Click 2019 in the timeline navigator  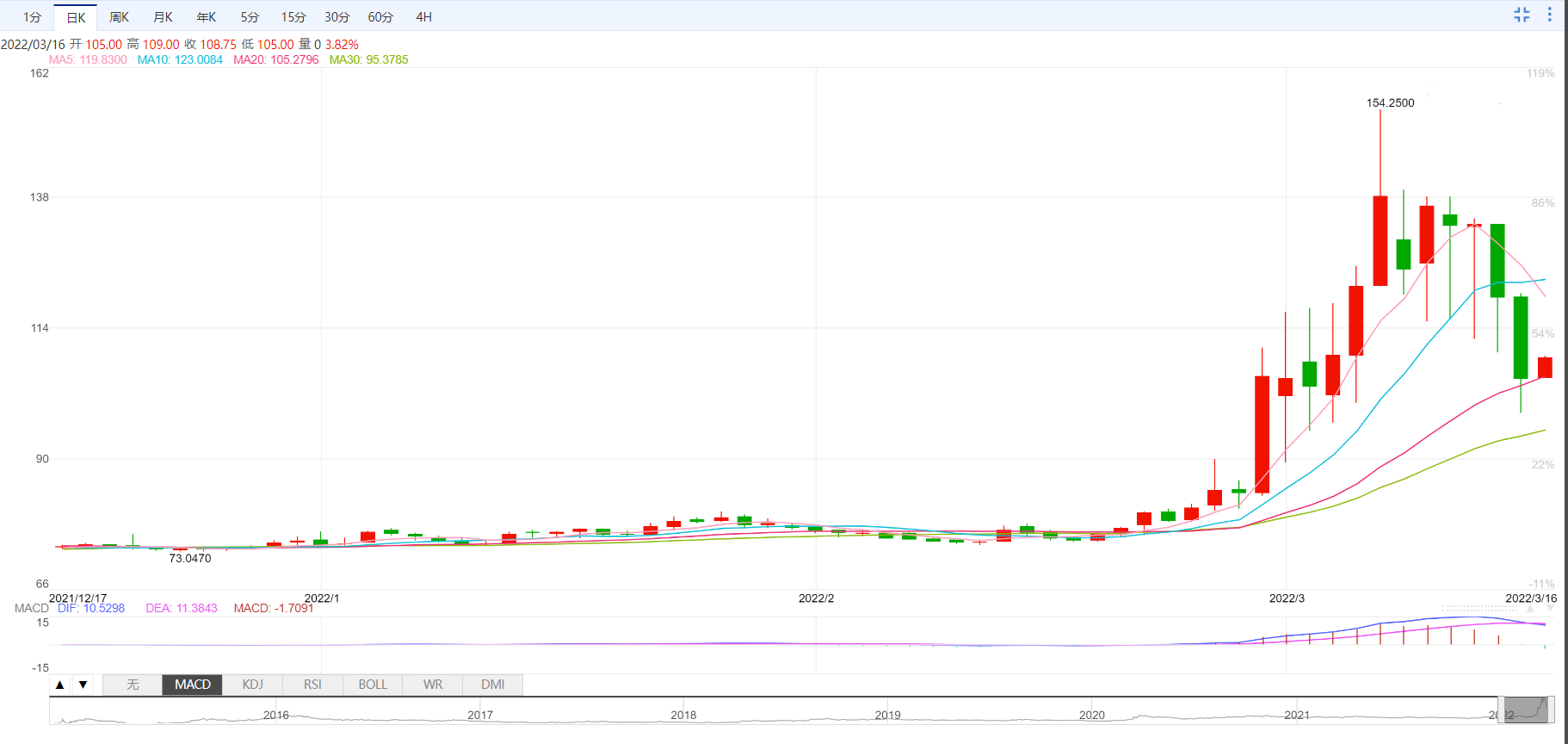point(888,715)
